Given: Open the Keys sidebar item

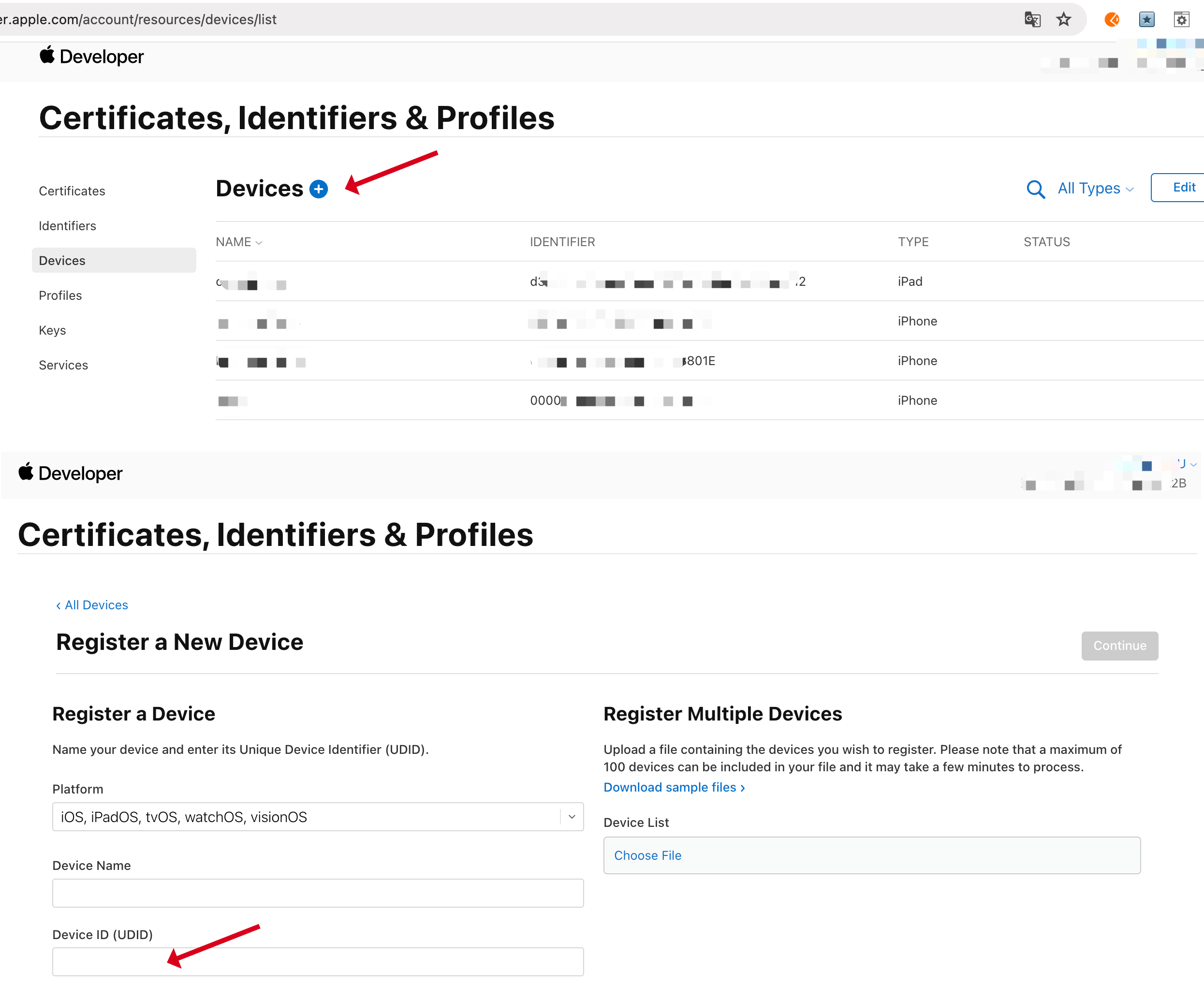Looking at the screenshot, I should pos(52,330).
